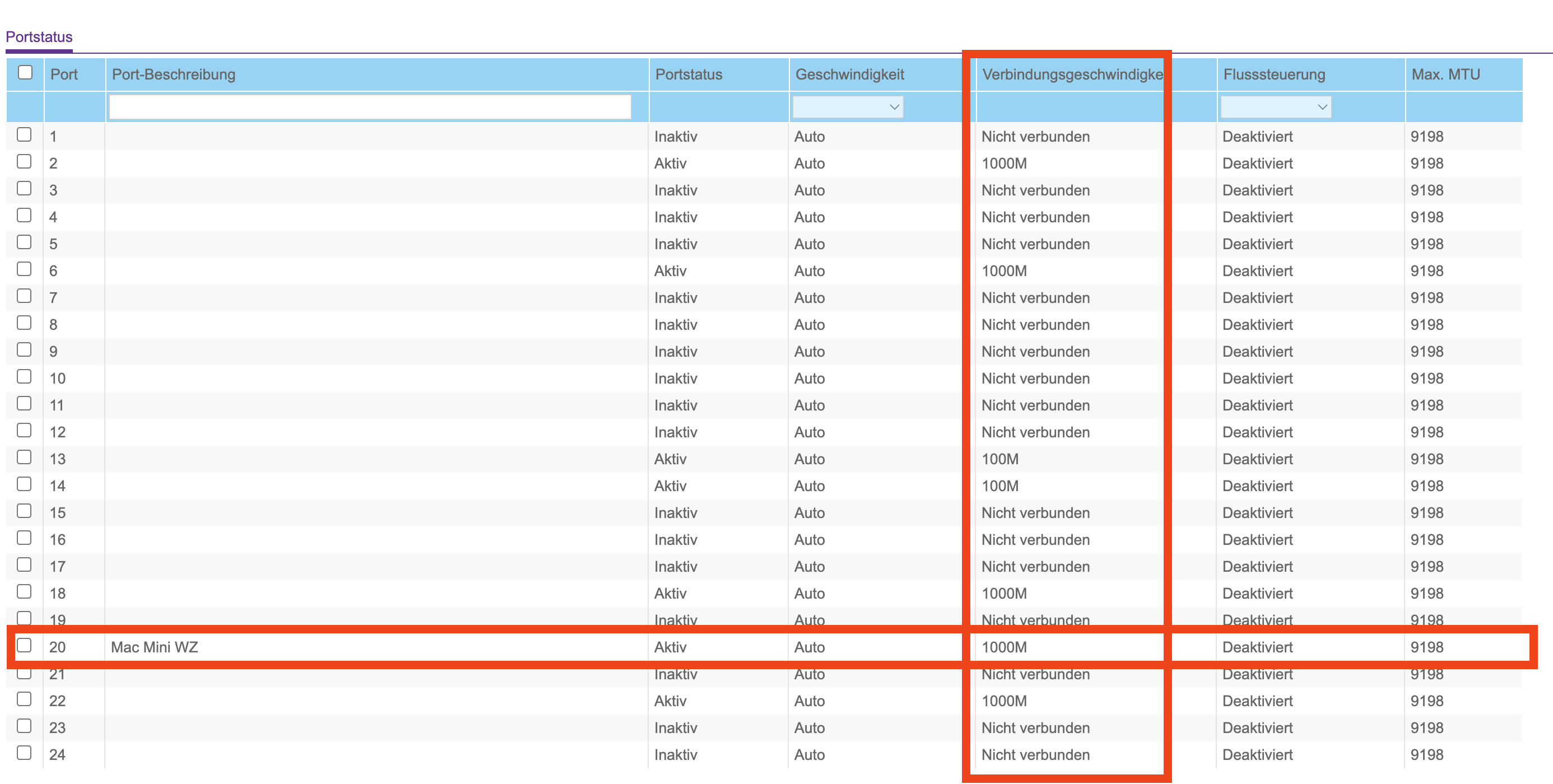
Task: Select the Mac Mini WZ description cell
Action: click(154, 647)
